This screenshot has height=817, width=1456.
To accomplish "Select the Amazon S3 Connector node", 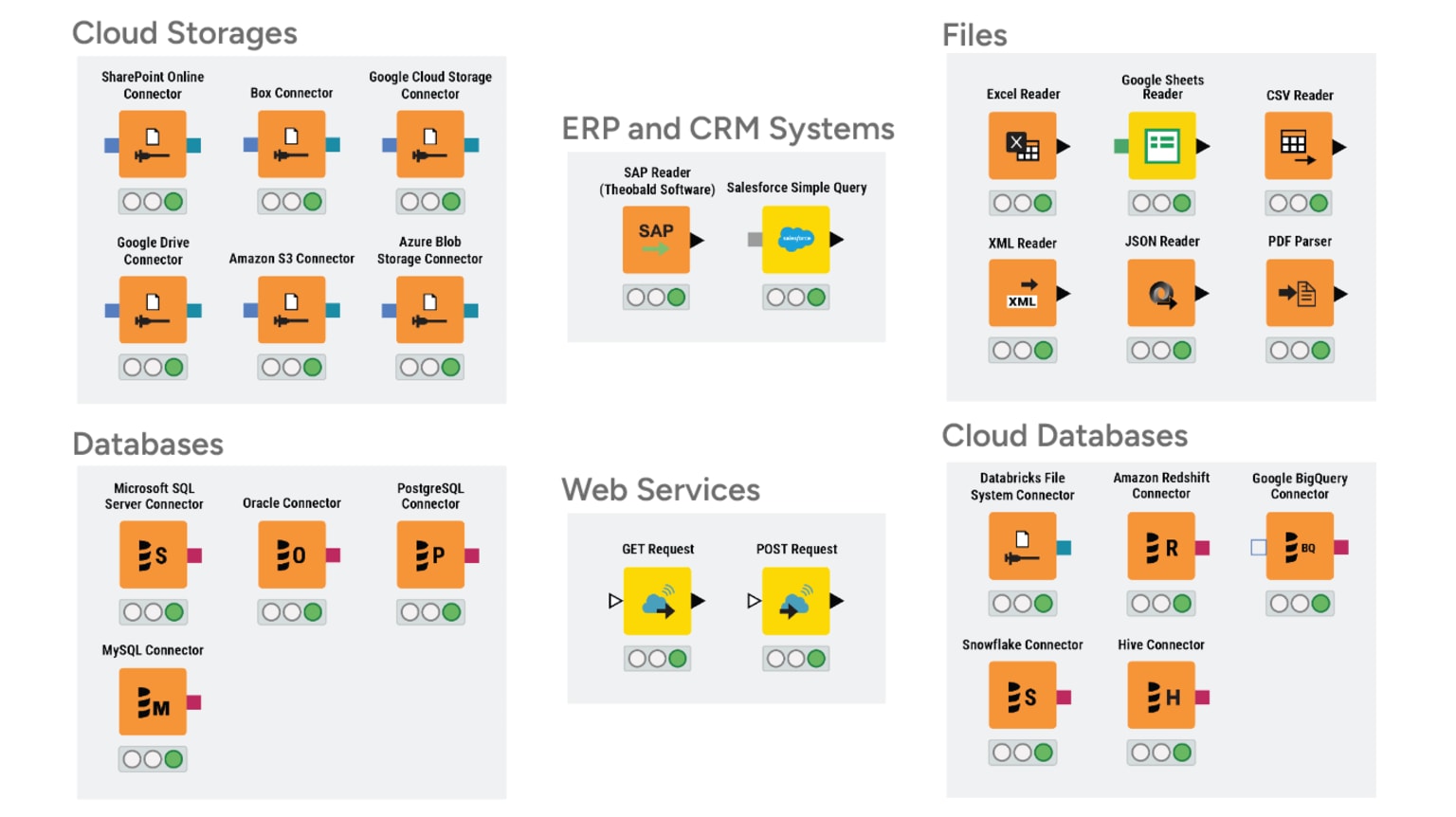I will (291, 310).
